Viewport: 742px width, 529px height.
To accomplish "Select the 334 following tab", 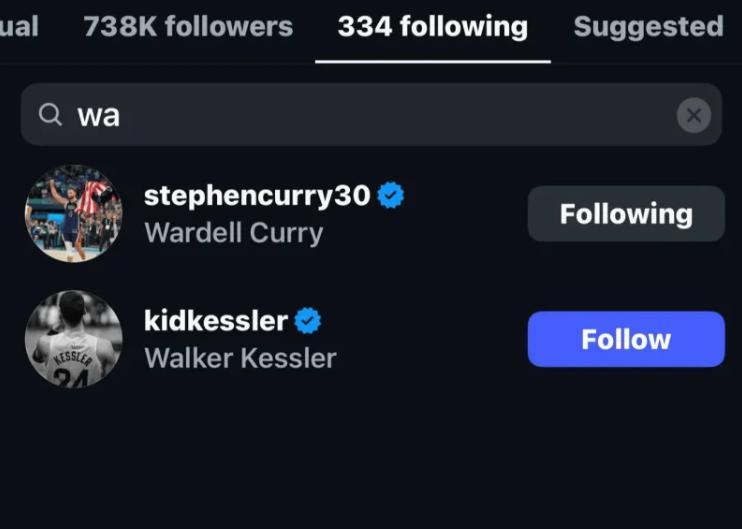I will click(432, 26).
